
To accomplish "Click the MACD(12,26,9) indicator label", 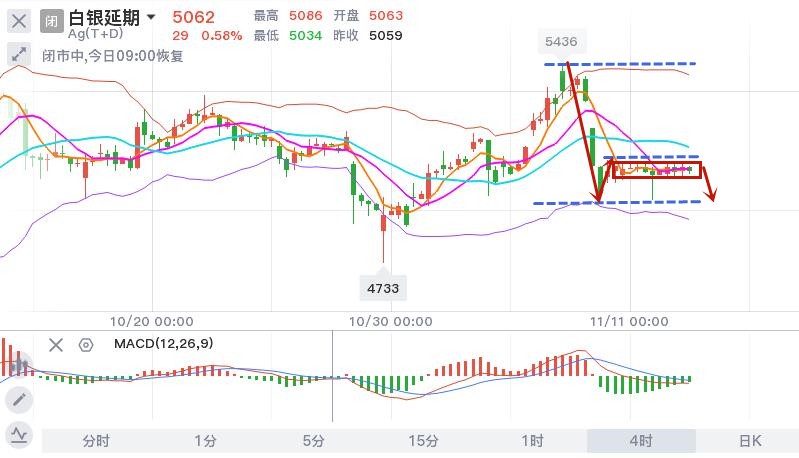I will tap(164, 343).
